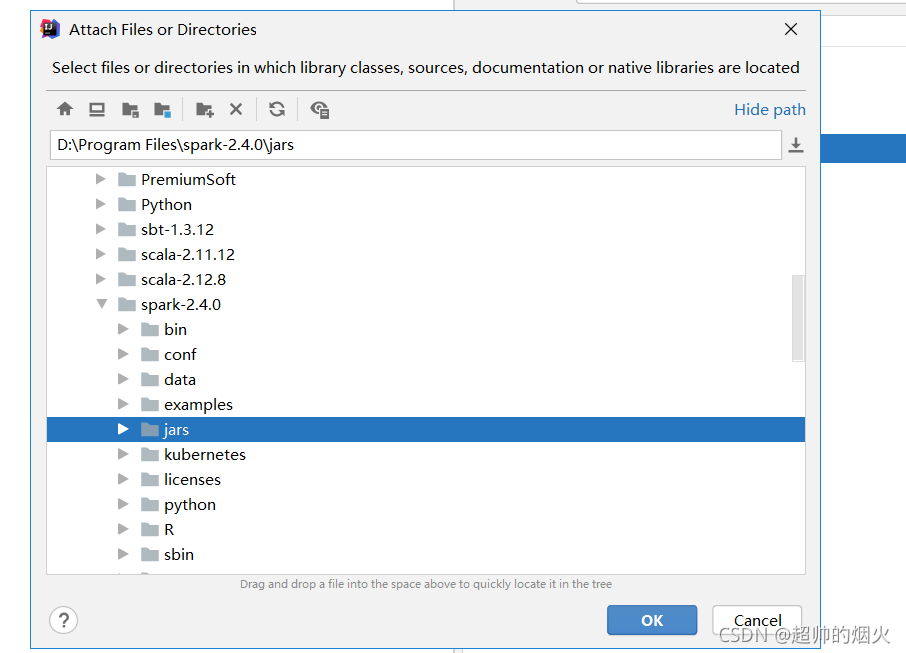Open help with the question mark icon
This screenshot has height=653, width=906.
pyautogui.click(x=64, y=620)
